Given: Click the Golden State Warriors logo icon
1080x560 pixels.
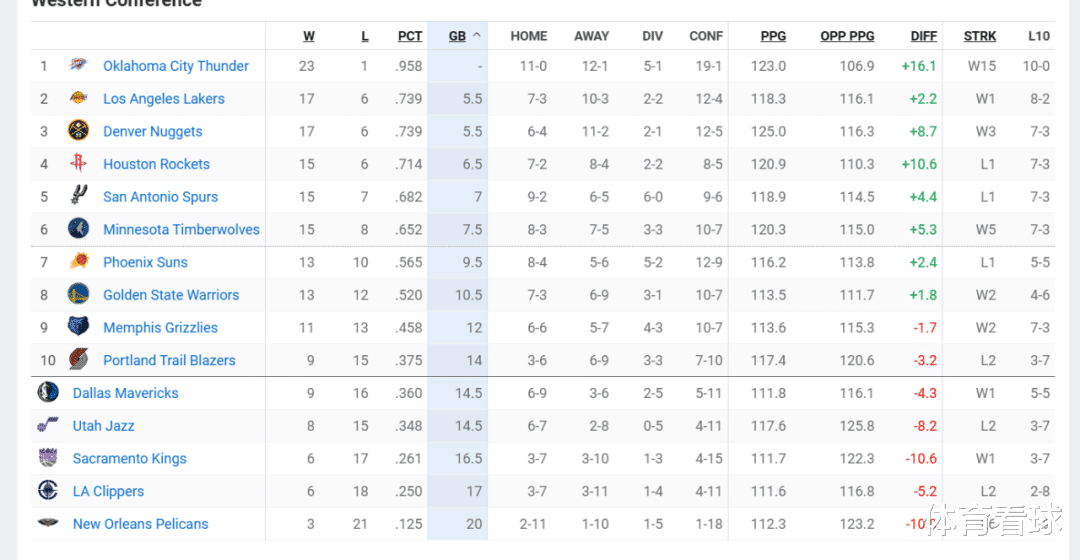Looking at the screenshot, I should click(x=78, y=295).
